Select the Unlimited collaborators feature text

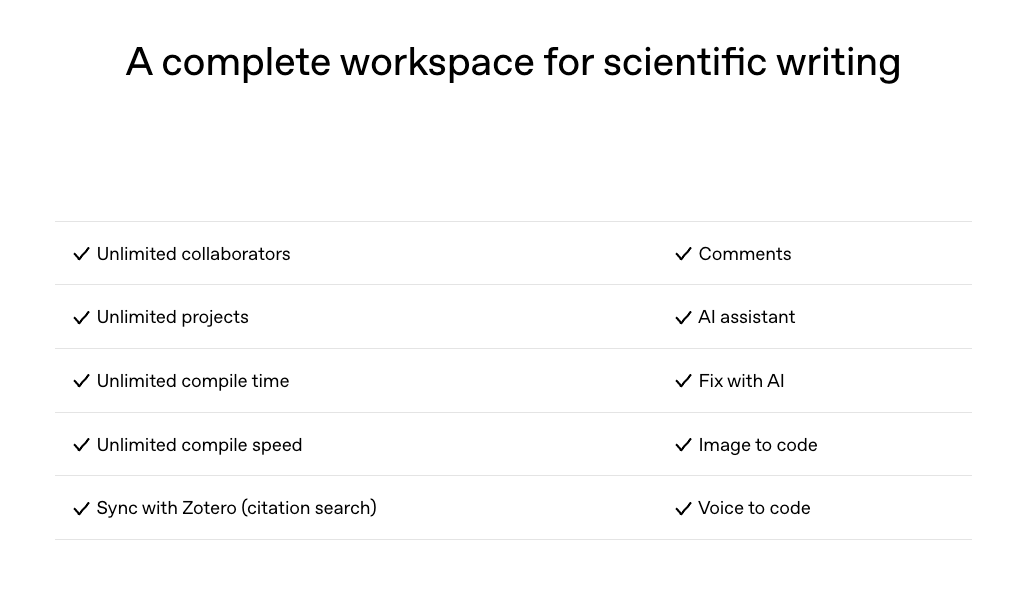[193, 254]
